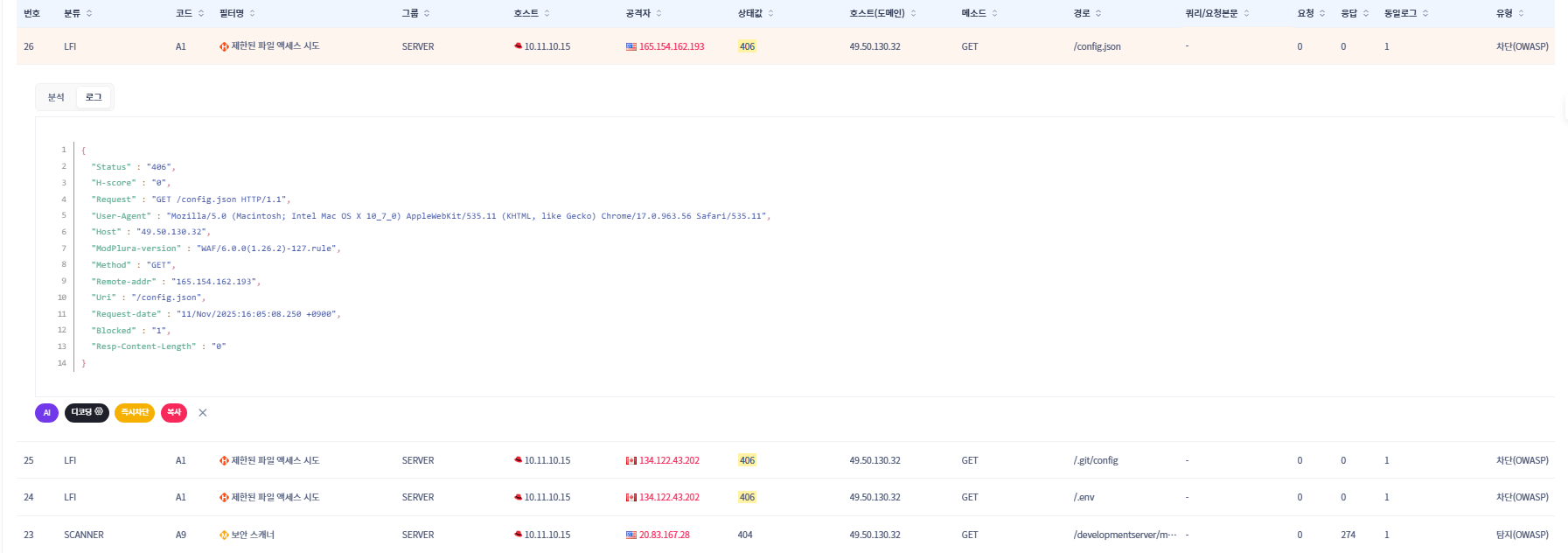
Task: Switch to the 분석 tab
Action: pyautogui.click(x=56, y=97)
